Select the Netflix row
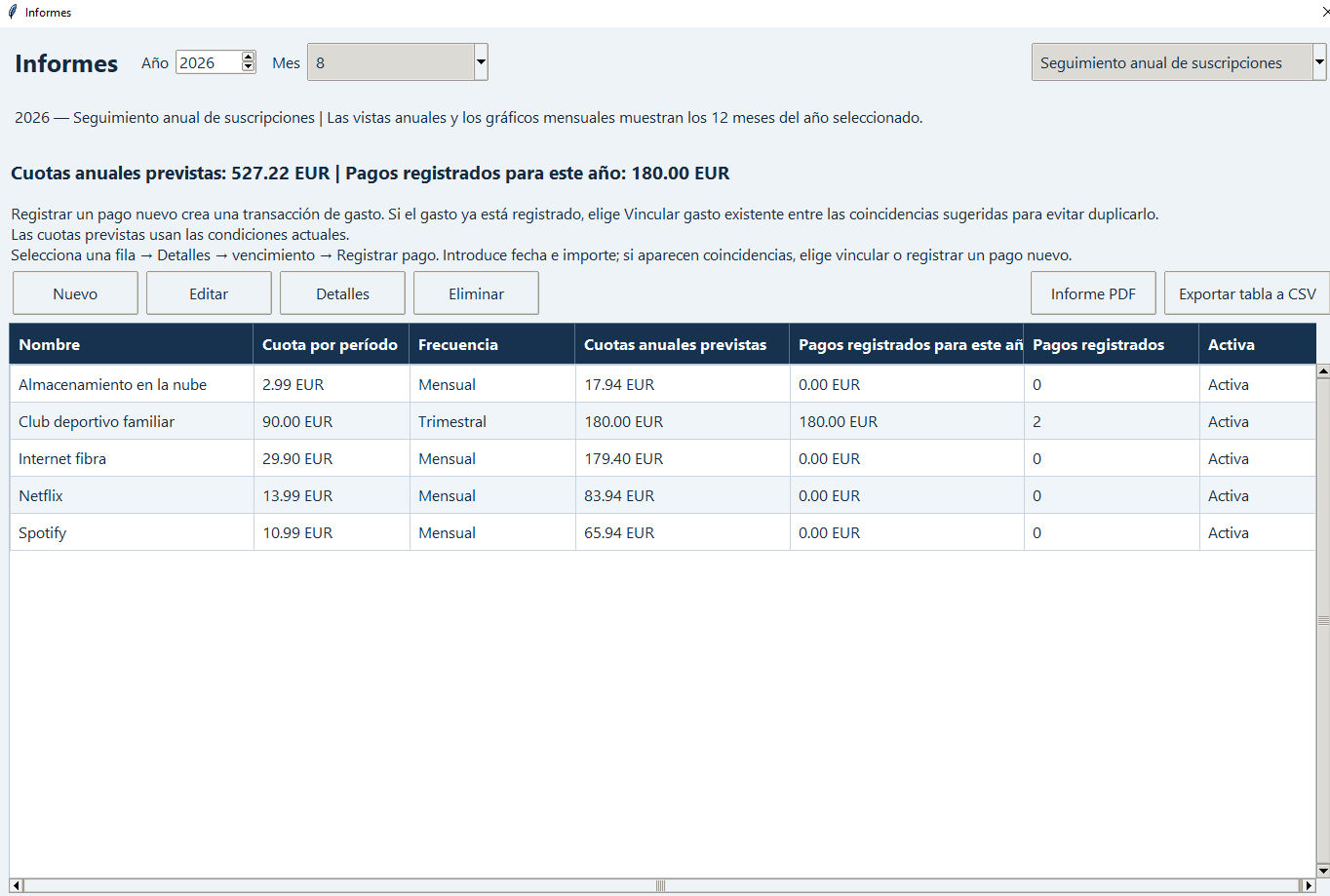 pos(663,495)
